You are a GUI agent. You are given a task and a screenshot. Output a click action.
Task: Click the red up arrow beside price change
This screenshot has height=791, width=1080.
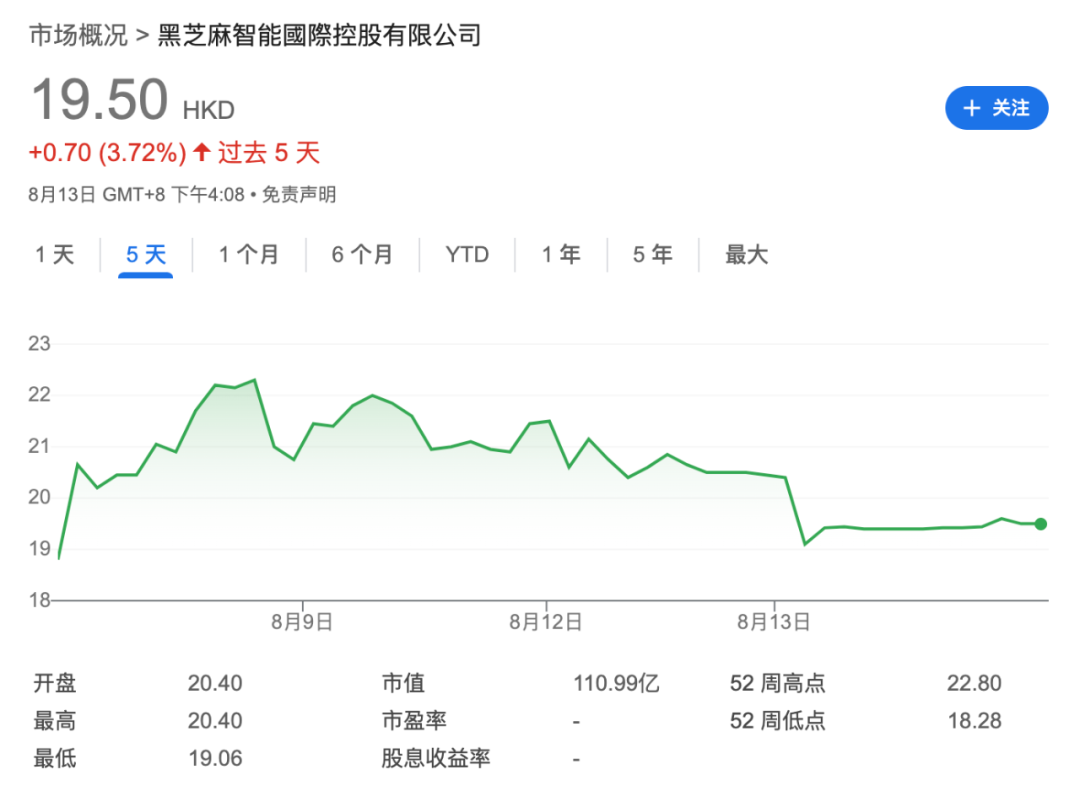(x=201, y=152)
